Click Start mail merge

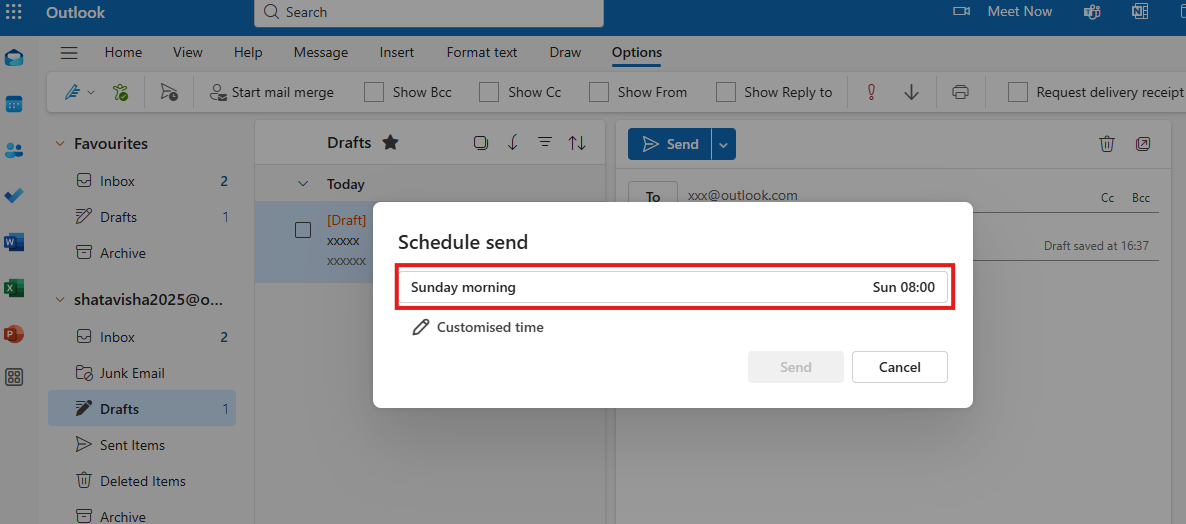[x=272, y=92]
